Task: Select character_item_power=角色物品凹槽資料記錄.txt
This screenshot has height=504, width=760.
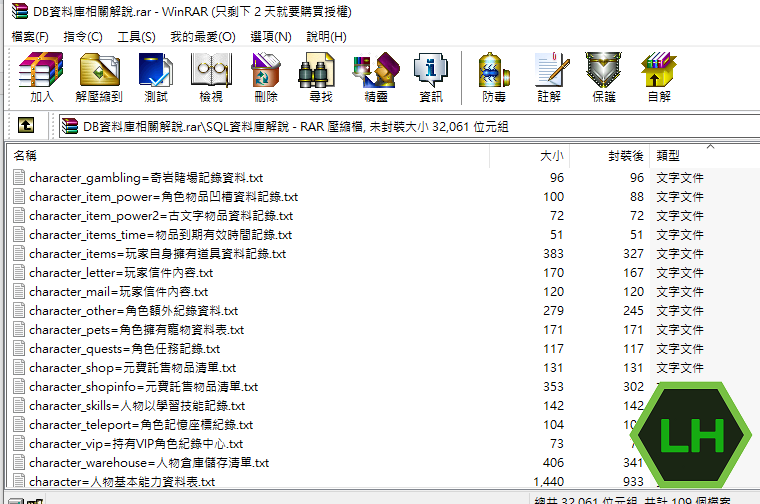Action: click(163, 197)
